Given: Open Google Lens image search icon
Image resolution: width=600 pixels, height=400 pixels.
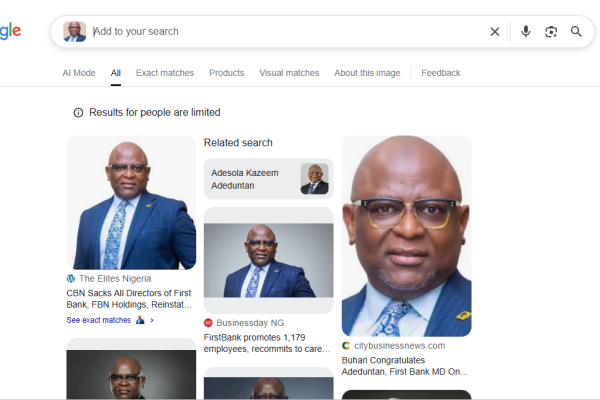Looking at the screenshot, I should click(x=551, y=31).
